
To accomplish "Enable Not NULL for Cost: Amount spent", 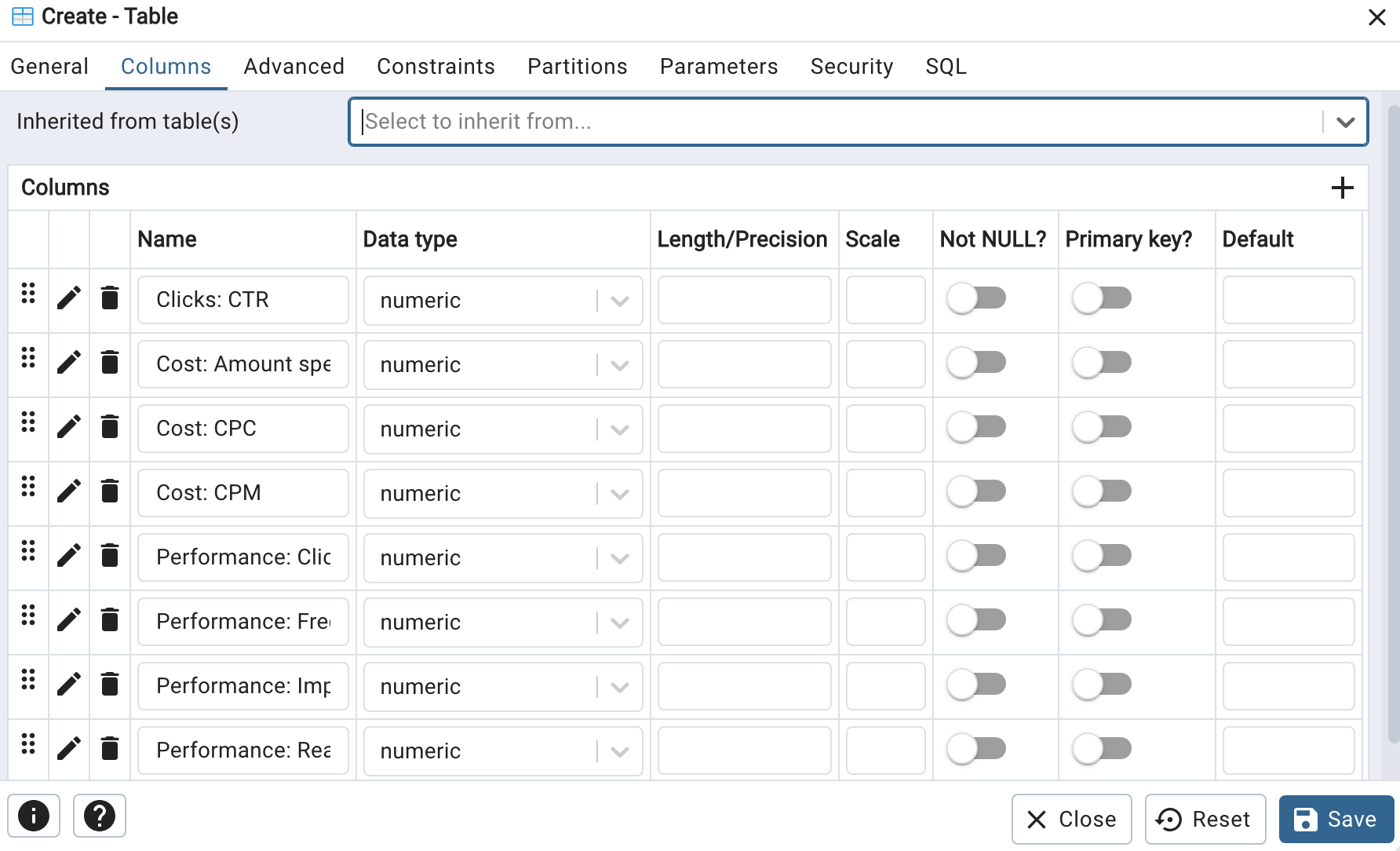I will 976,363.
